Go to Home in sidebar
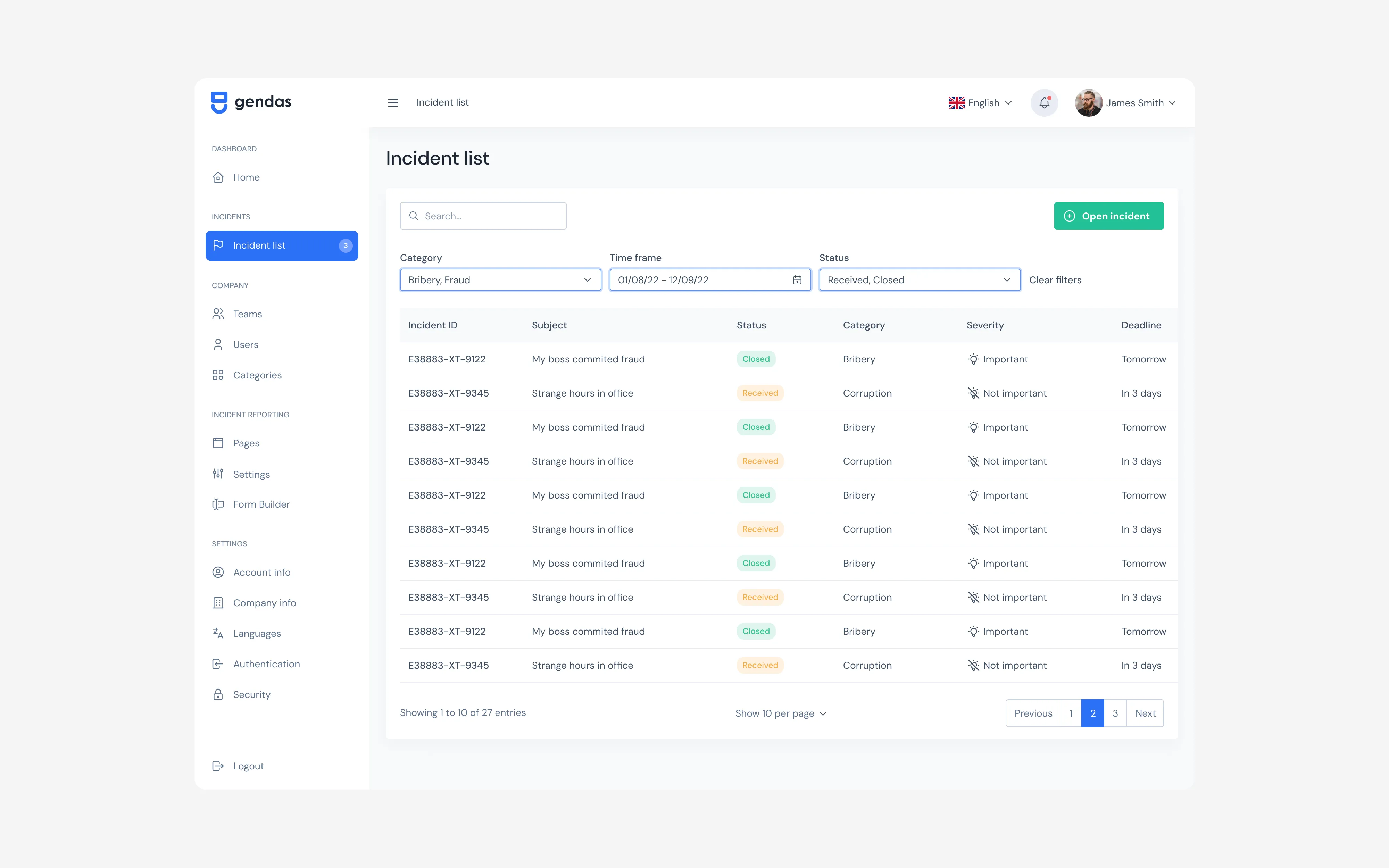This screenshot has height=868, width=1389. (x=282, y=177)
